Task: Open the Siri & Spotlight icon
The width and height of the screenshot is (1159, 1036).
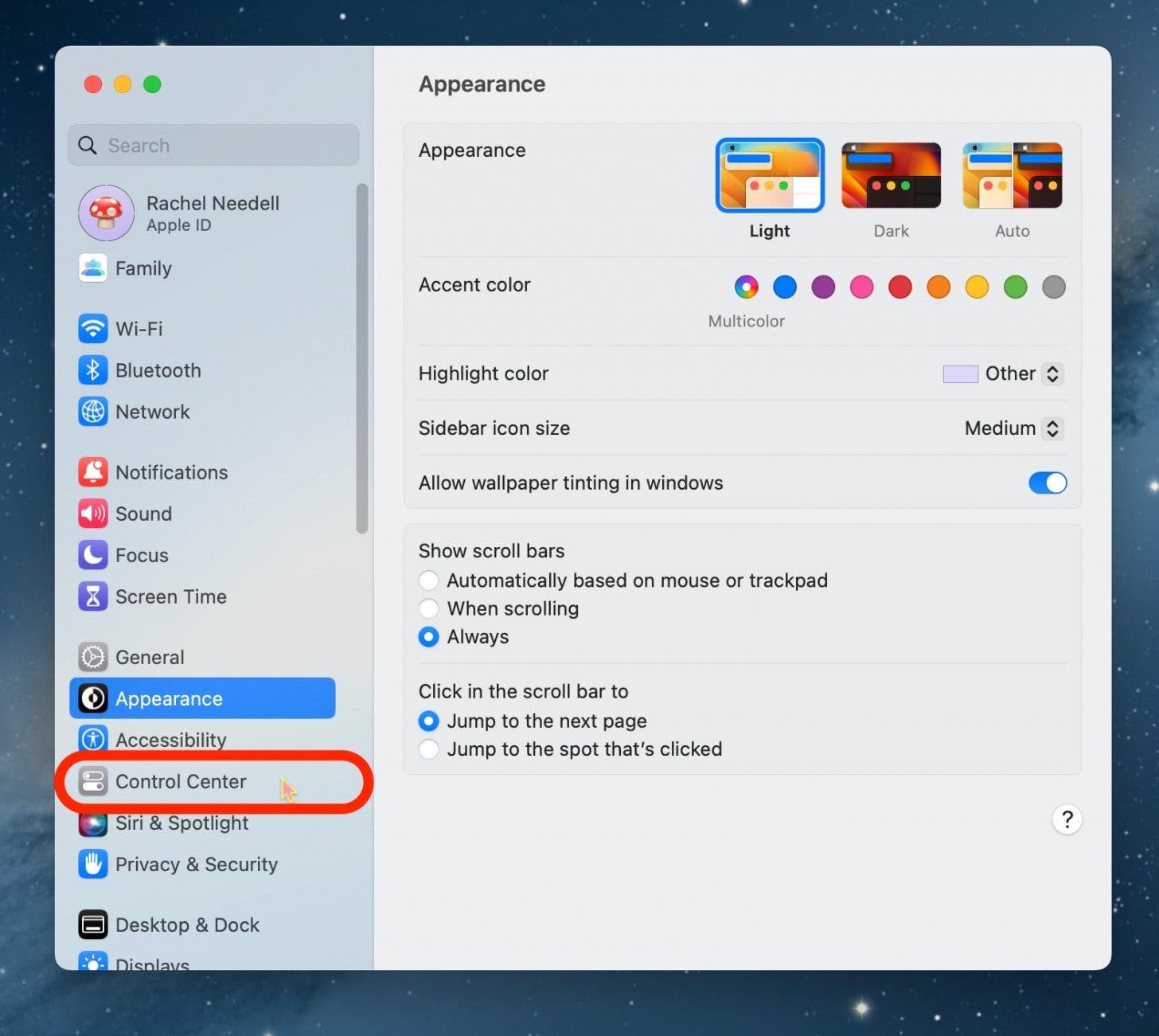Action: pyautogui.click(x=93, y=823)
